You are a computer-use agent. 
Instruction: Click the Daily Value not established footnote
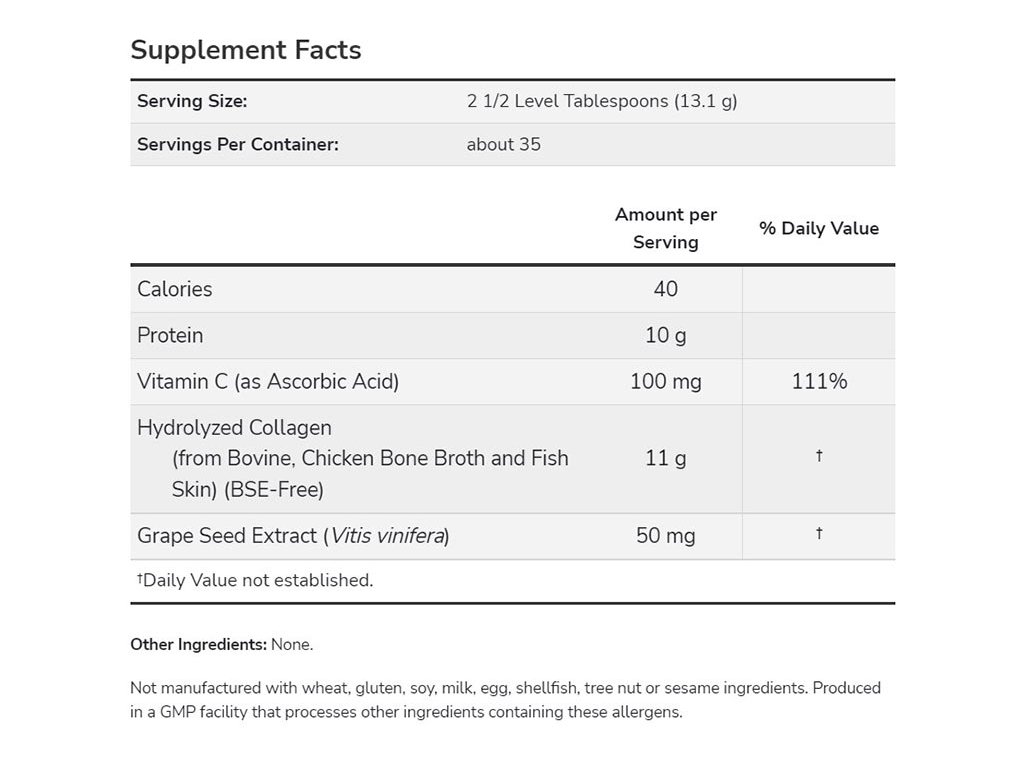(x=255, y=580)
